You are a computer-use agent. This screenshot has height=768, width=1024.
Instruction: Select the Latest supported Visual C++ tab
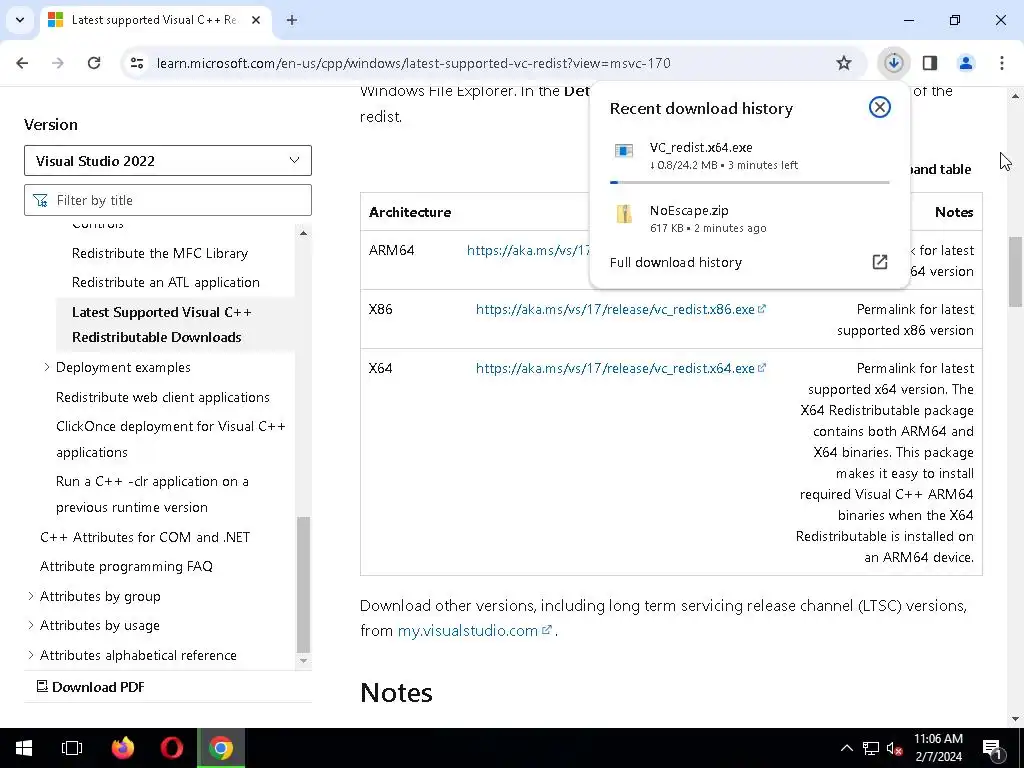155,20
